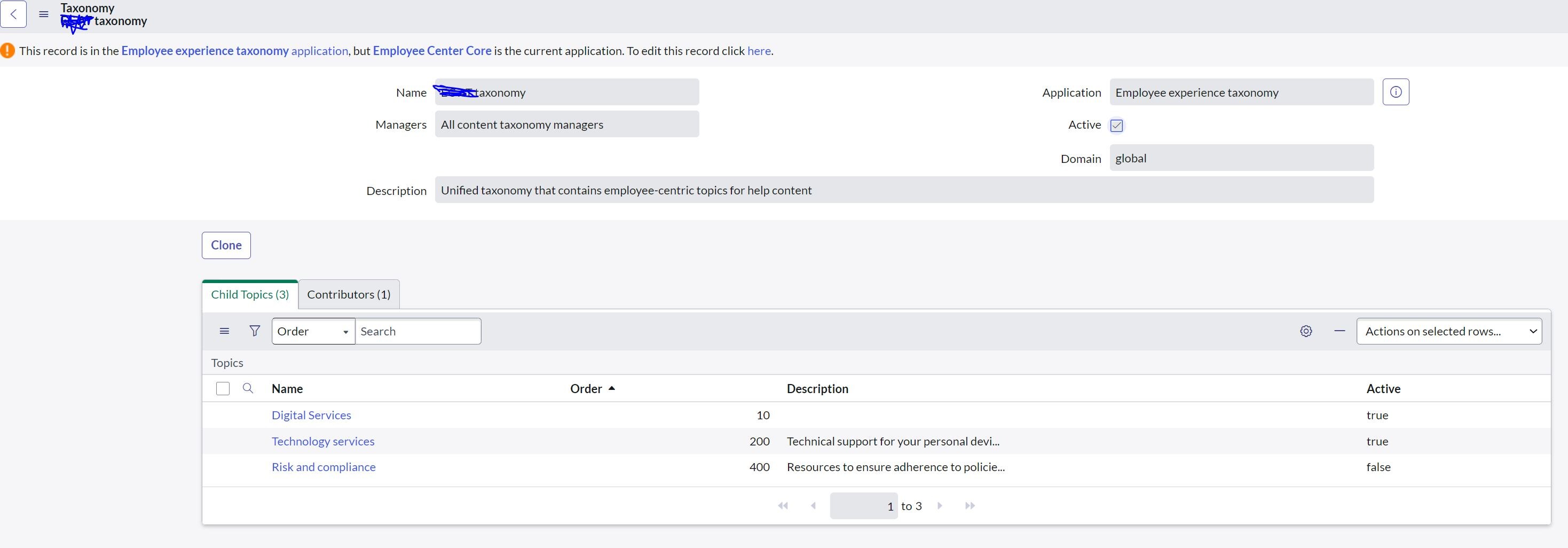The width and height of the screenshot is (1568, 548).
Task: Switch to the Contributors tab
Action: click(x=348, y=294)
